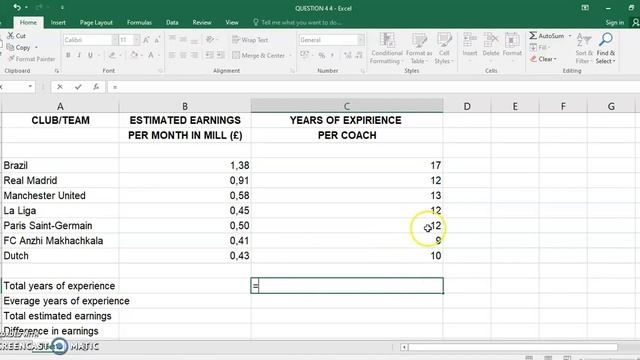Screen dimensions: 640x360
Task: Apply comma style
Action: pyautogui.click(x=332, y=55)
